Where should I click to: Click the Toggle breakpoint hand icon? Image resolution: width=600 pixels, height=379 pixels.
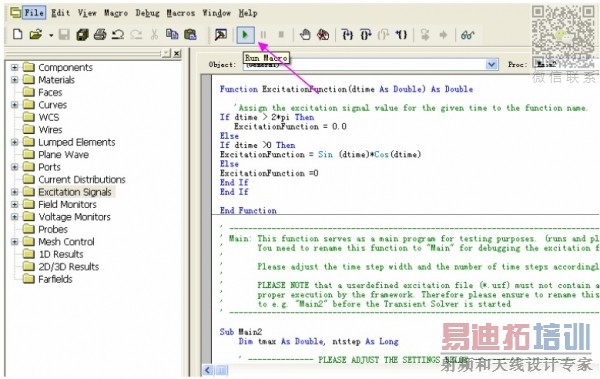pos(305,35)
